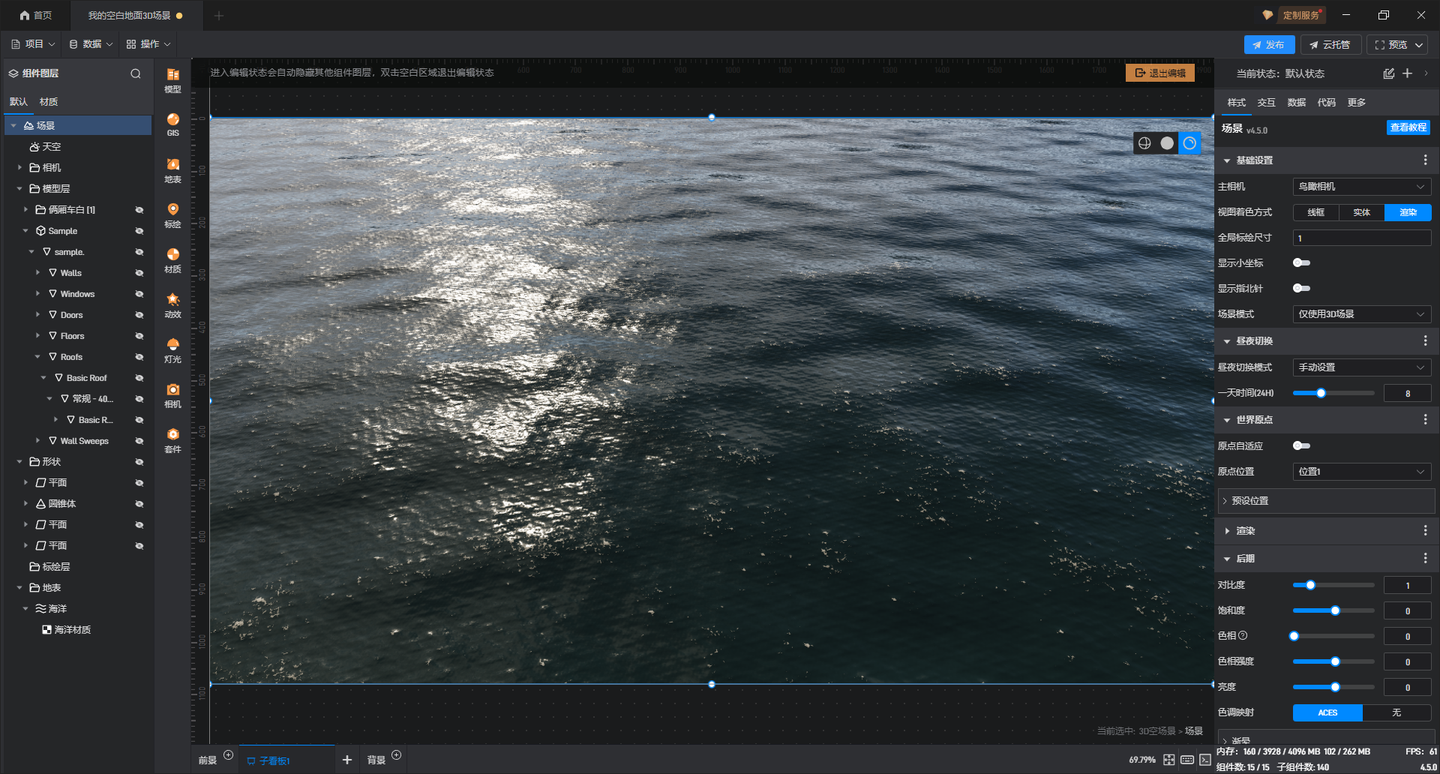Screen dimensions: 1440x774
Task: Toggle the 原点自适应 switch
Action: 1301,446
